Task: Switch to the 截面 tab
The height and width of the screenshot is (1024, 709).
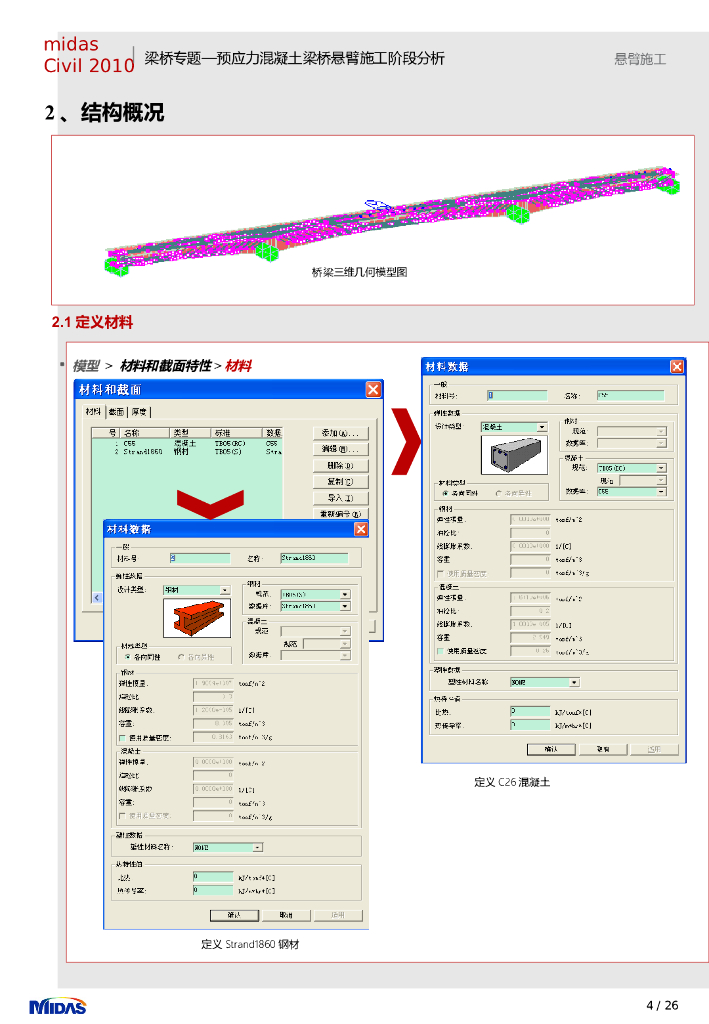Action: (x=116, y=412)
